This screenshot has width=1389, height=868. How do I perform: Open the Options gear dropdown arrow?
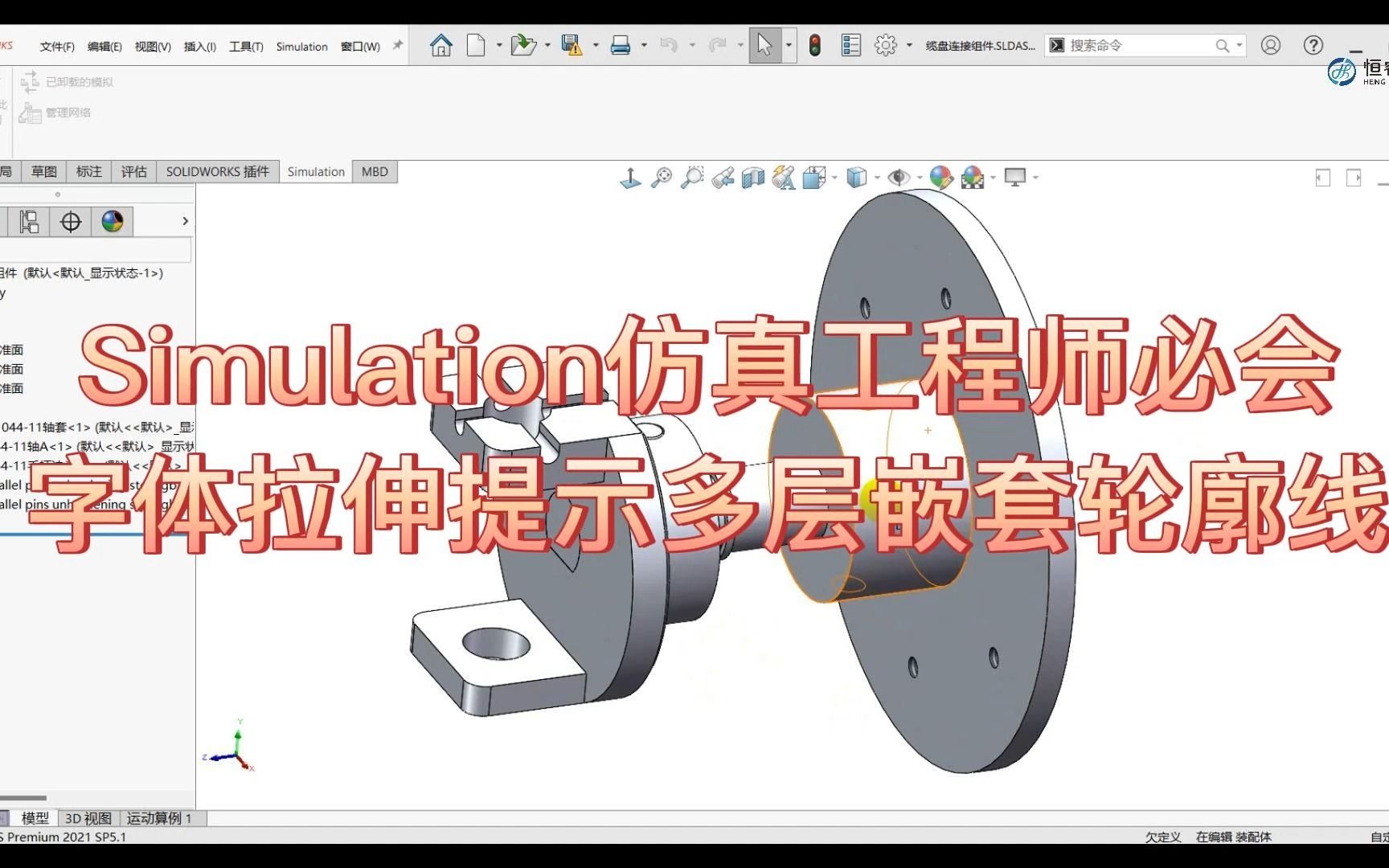coord(909,45)
